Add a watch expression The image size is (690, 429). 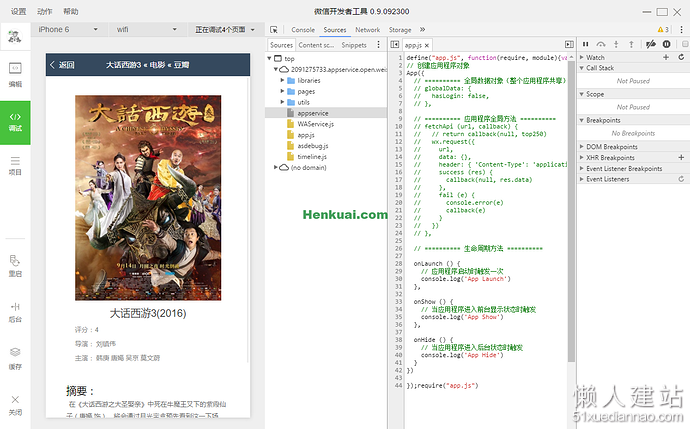tap(666, 57)
